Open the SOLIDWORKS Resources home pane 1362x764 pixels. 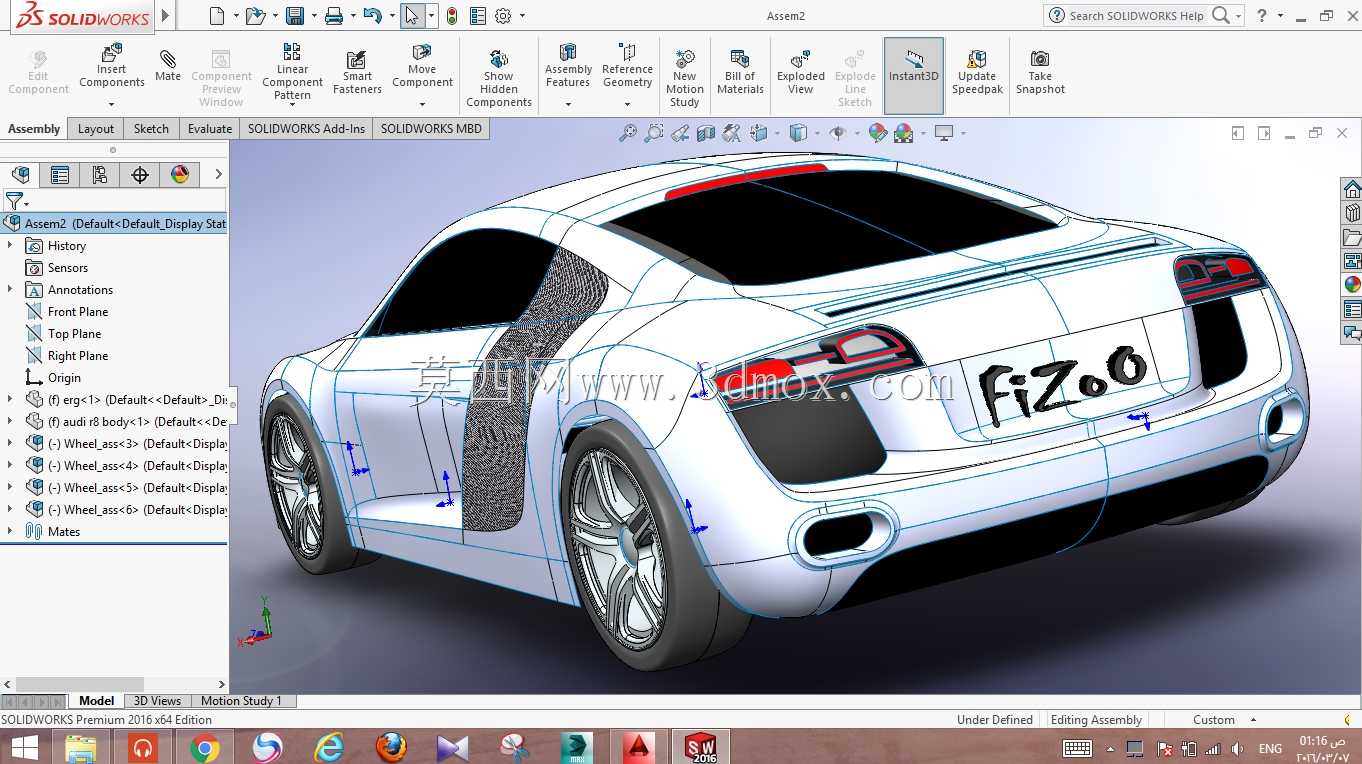coord(1352,190)
